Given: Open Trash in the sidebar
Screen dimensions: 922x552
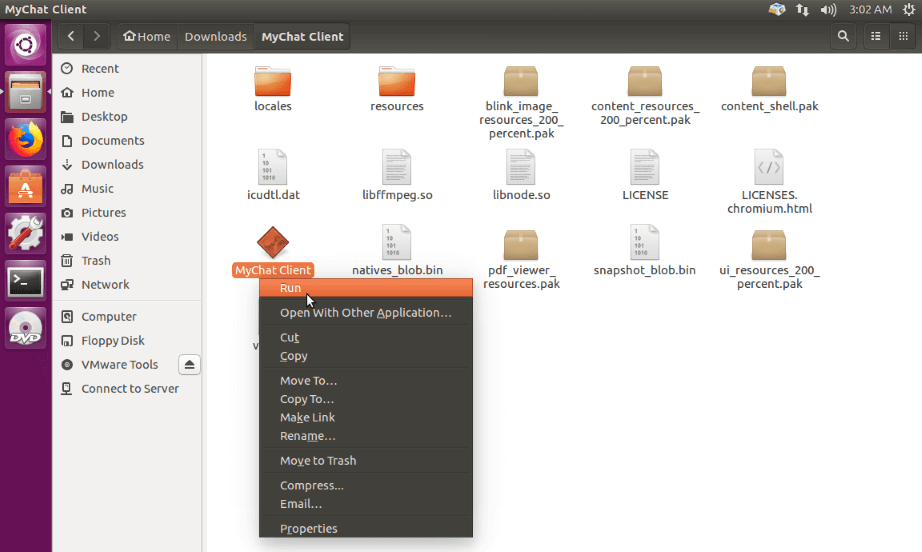Looking at the screenshot, I should click(x=96, y=261).
